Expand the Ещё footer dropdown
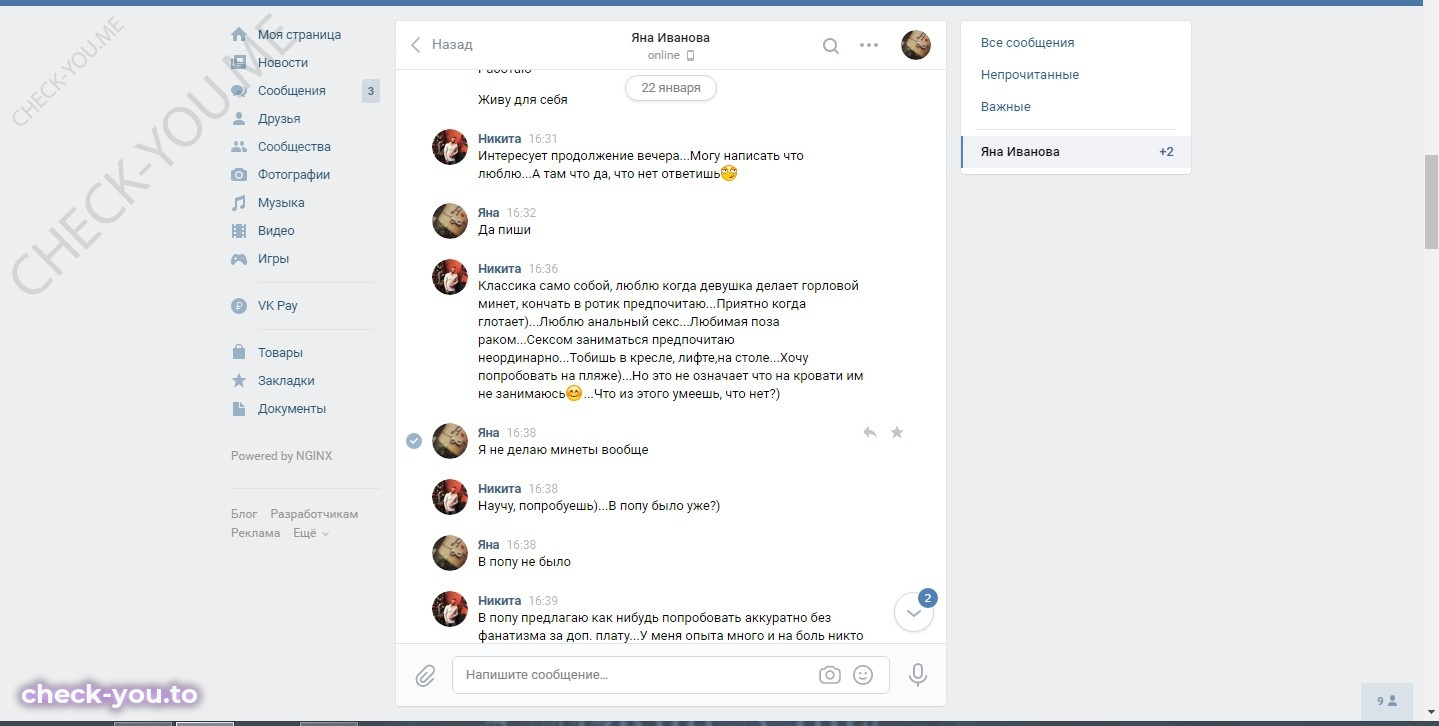The image size is (1439, 726). point(311,533)
